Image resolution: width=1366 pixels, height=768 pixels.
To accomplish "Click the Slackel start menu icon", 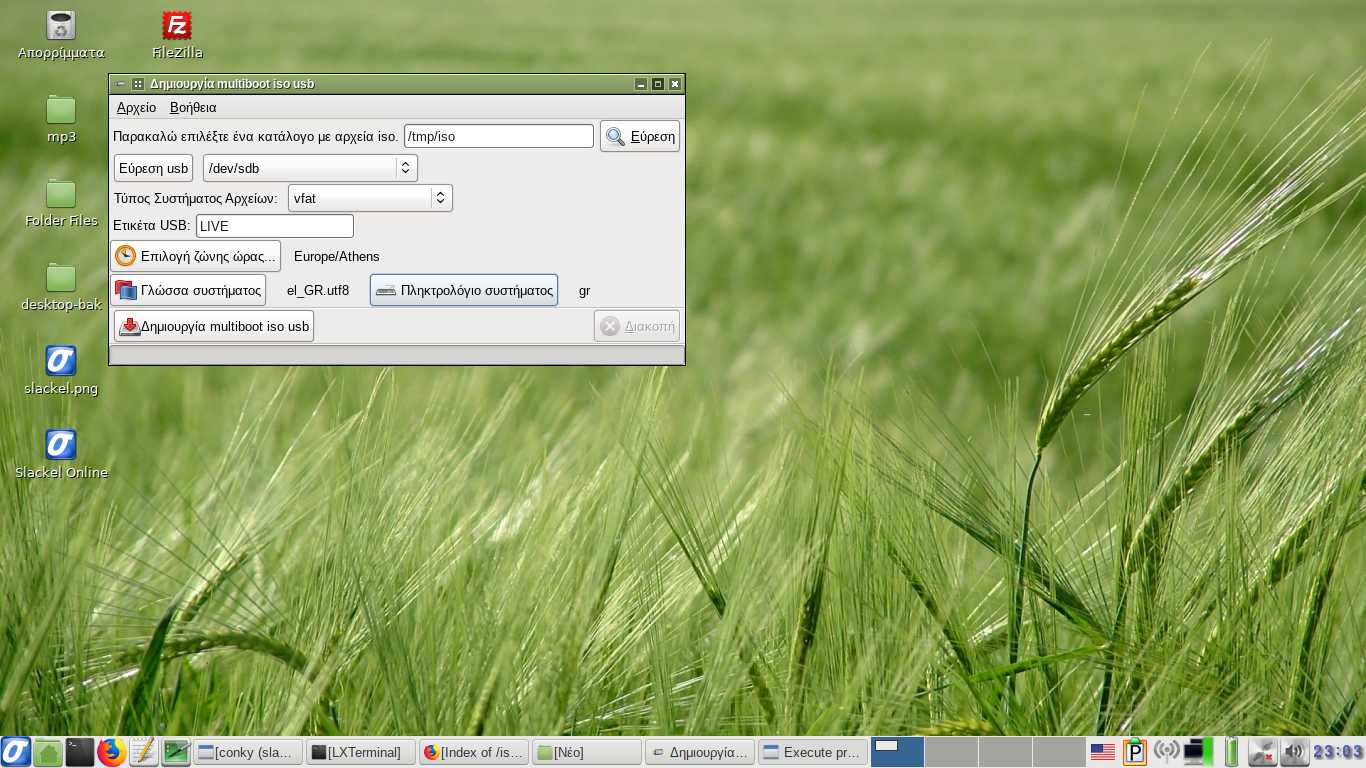I will [x=16, y=752].
